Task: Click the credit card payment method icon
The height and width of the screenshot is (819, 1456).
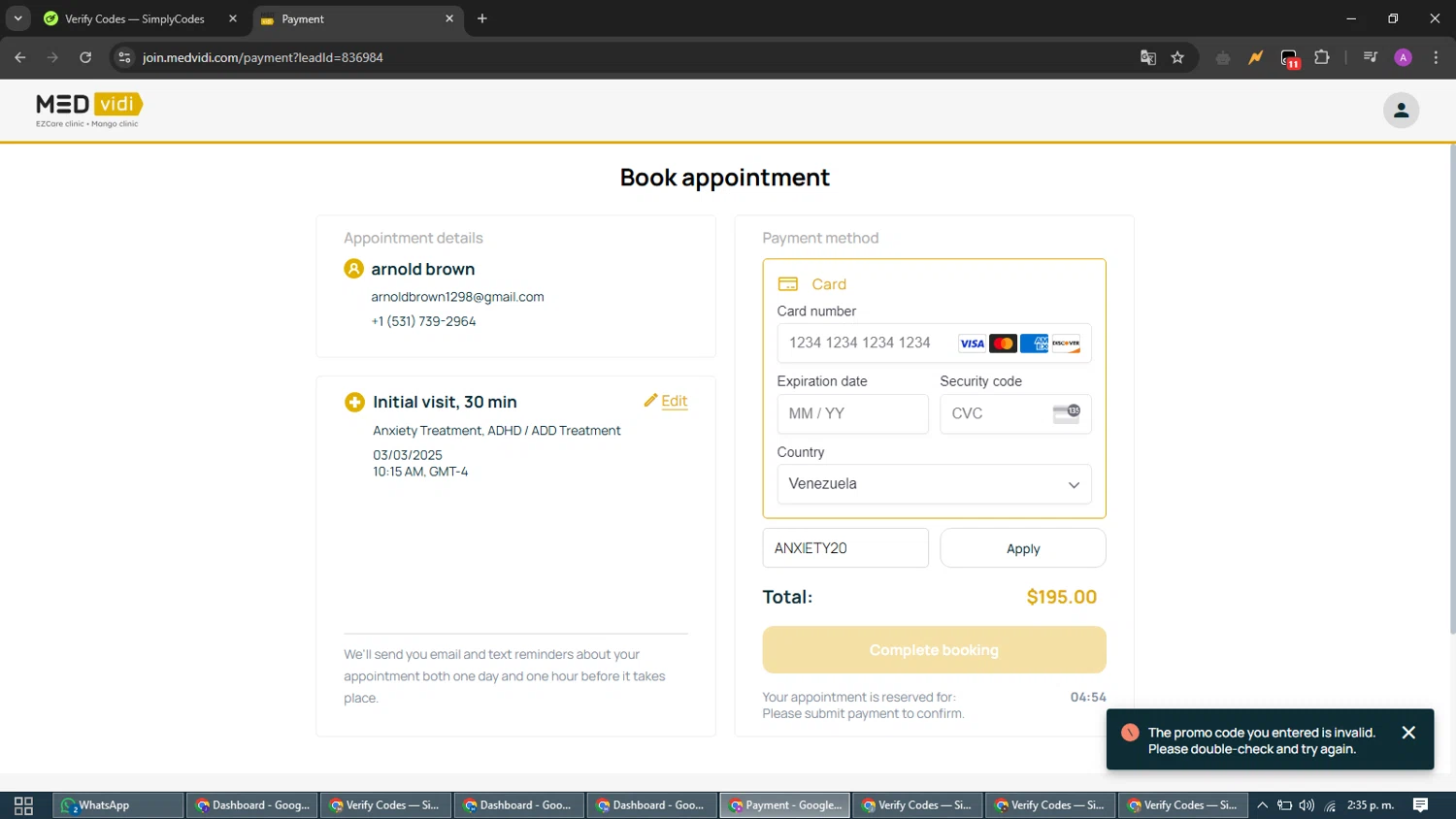Action: click(x=788, y=284)
